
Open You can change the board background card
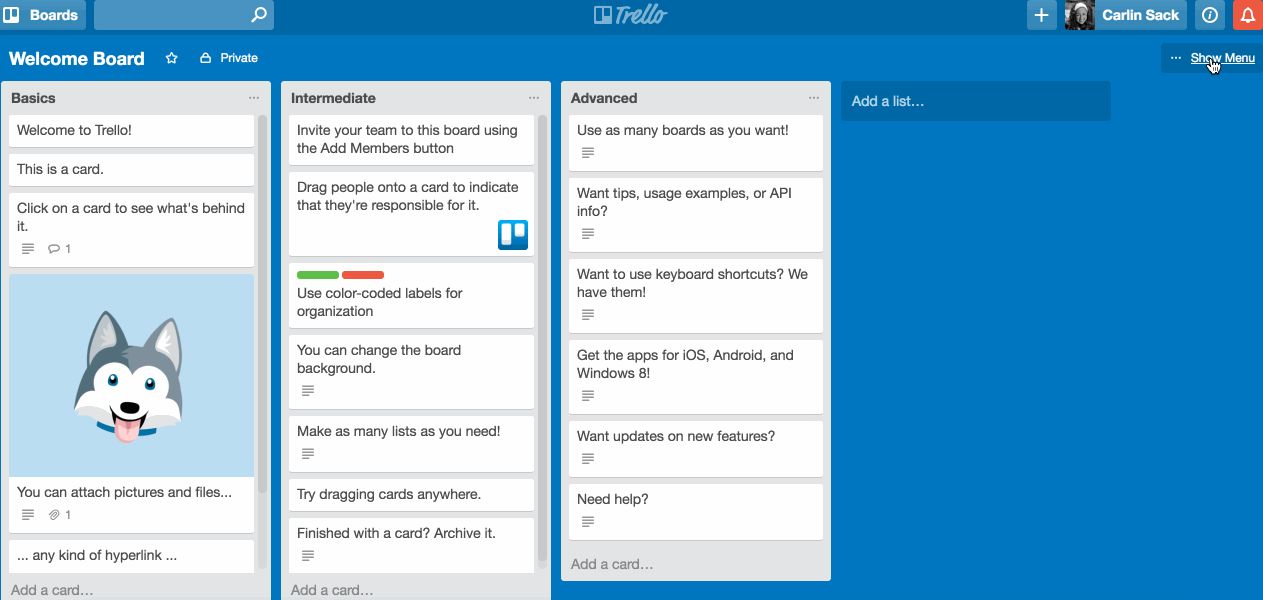[412, 372]
